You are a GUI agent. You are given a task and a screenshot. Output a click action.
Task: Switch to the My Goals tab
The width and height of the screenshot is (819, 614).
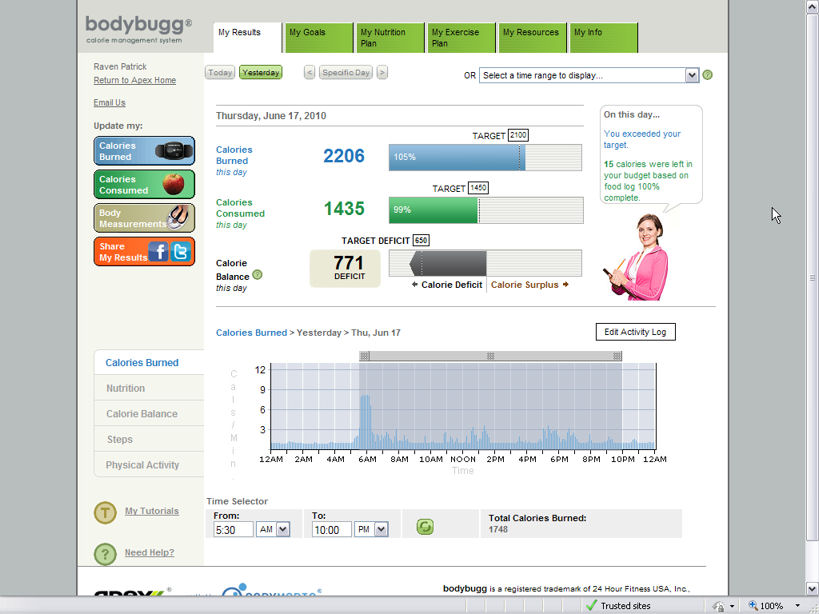[x=318, y=38]
